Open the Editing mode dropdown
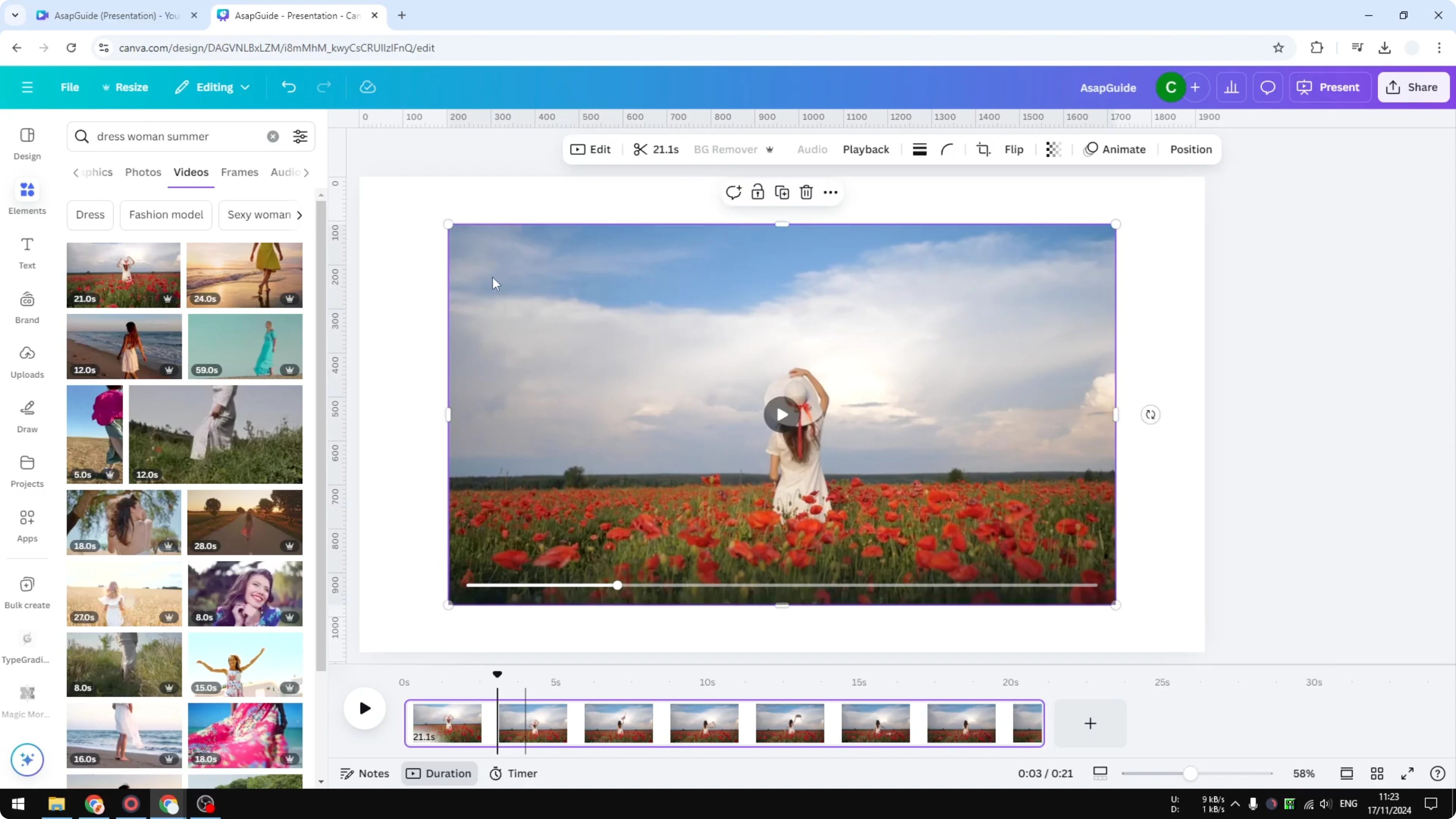1456x819 pixels. [212, 87]
